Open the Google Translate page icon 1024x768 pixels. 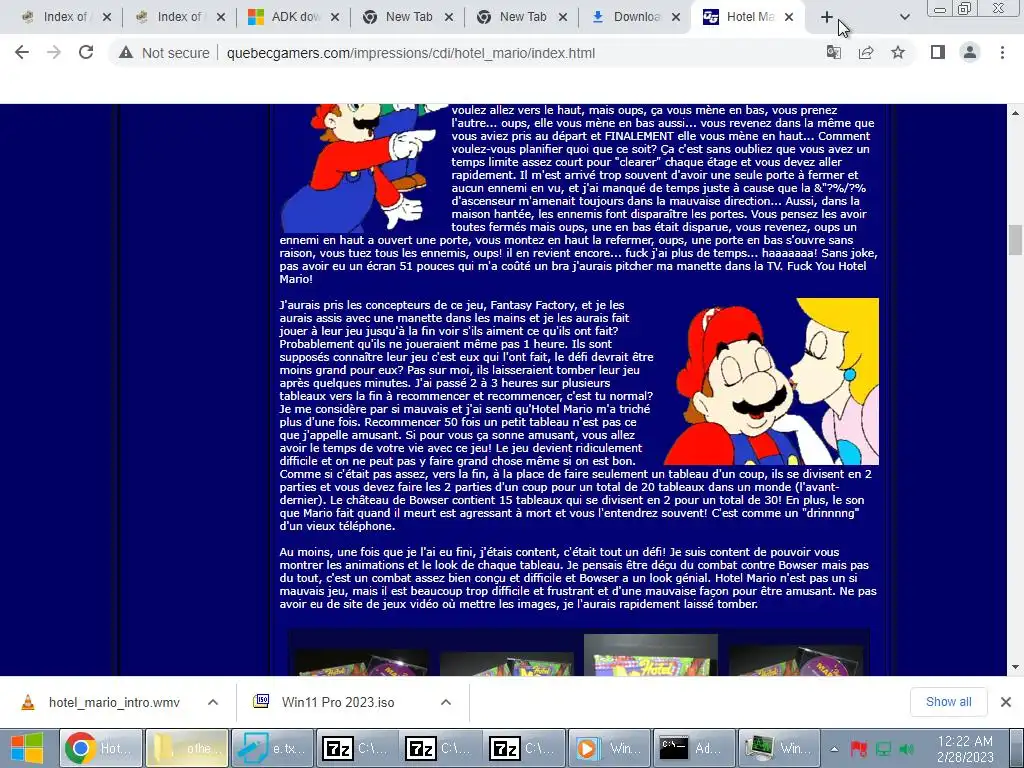[833, 52]
